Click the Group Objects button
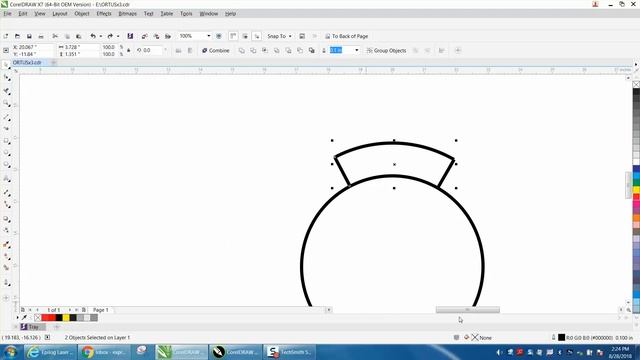 [386, 51]
